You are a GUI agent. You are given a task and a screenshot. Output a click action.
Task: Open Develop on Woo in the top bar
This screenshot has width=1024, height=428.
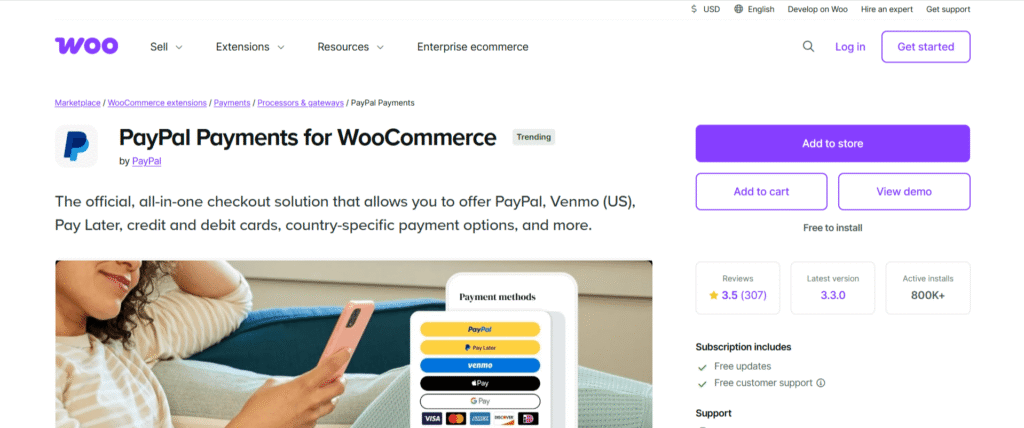[x=818, y=9]
